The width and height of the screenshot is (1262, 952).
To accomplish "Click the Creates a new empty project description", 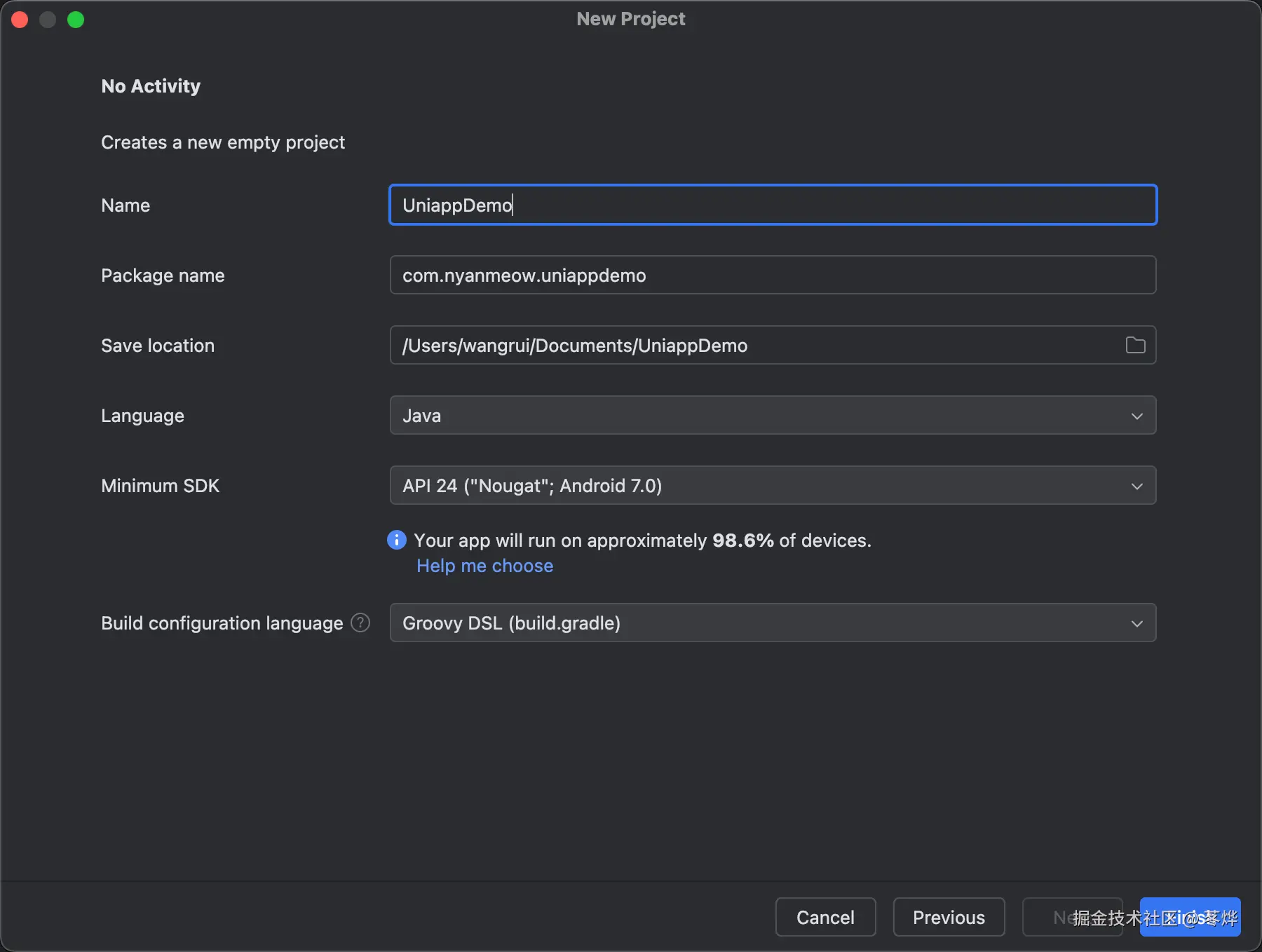I will (x=223, y=142).
